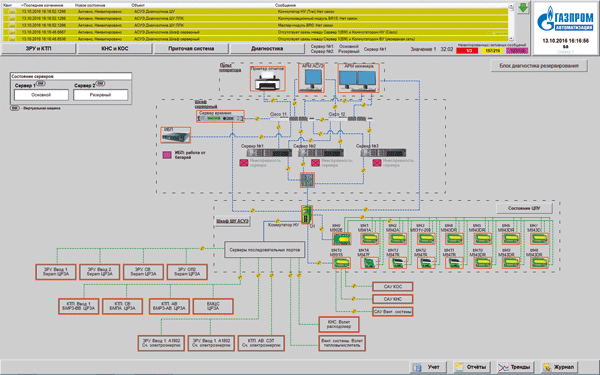Open Блок диагностика резервирования
Viewport: 600px width, 375px height.
[539, 65]
